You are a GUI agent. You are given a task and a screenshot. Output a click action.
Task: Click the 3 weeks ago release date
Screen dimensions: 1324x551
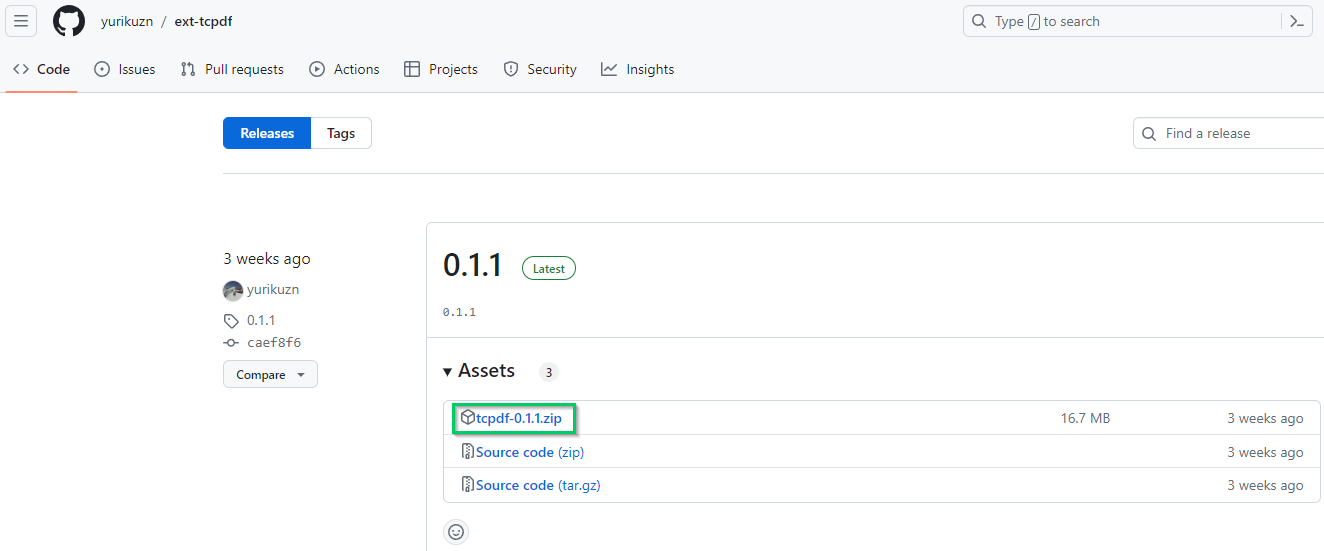(267, 258)
